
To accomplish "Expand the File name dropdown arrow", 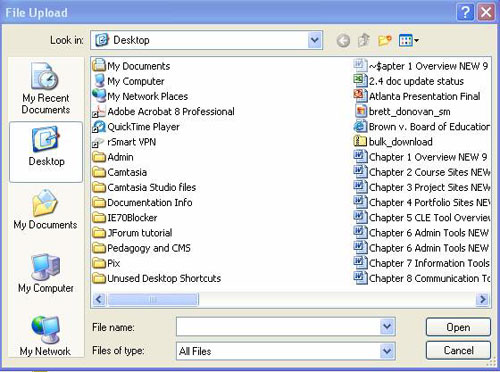I will 387,327.
